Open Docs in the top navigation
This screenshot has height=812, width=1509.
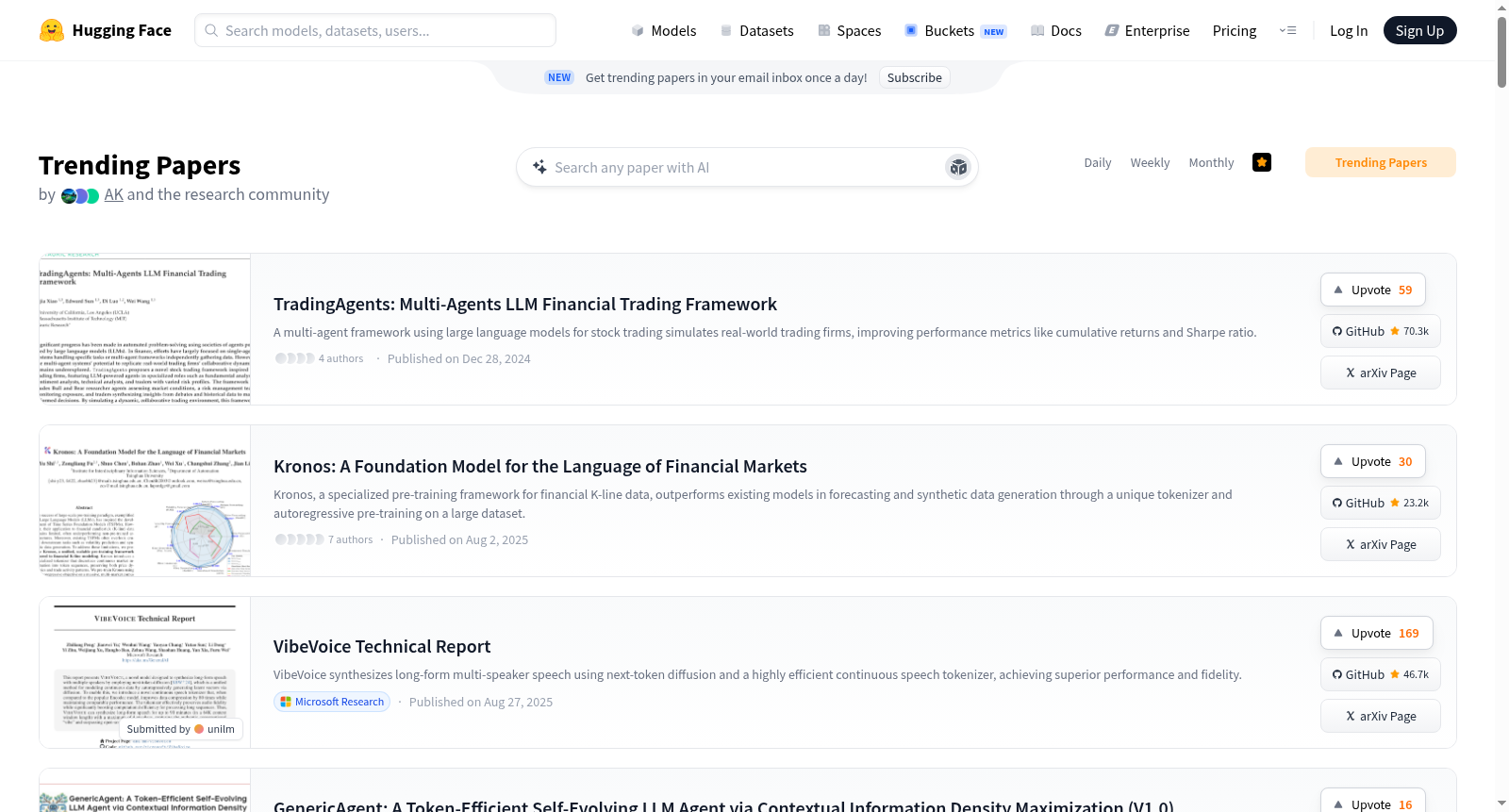pos(1056,30)
